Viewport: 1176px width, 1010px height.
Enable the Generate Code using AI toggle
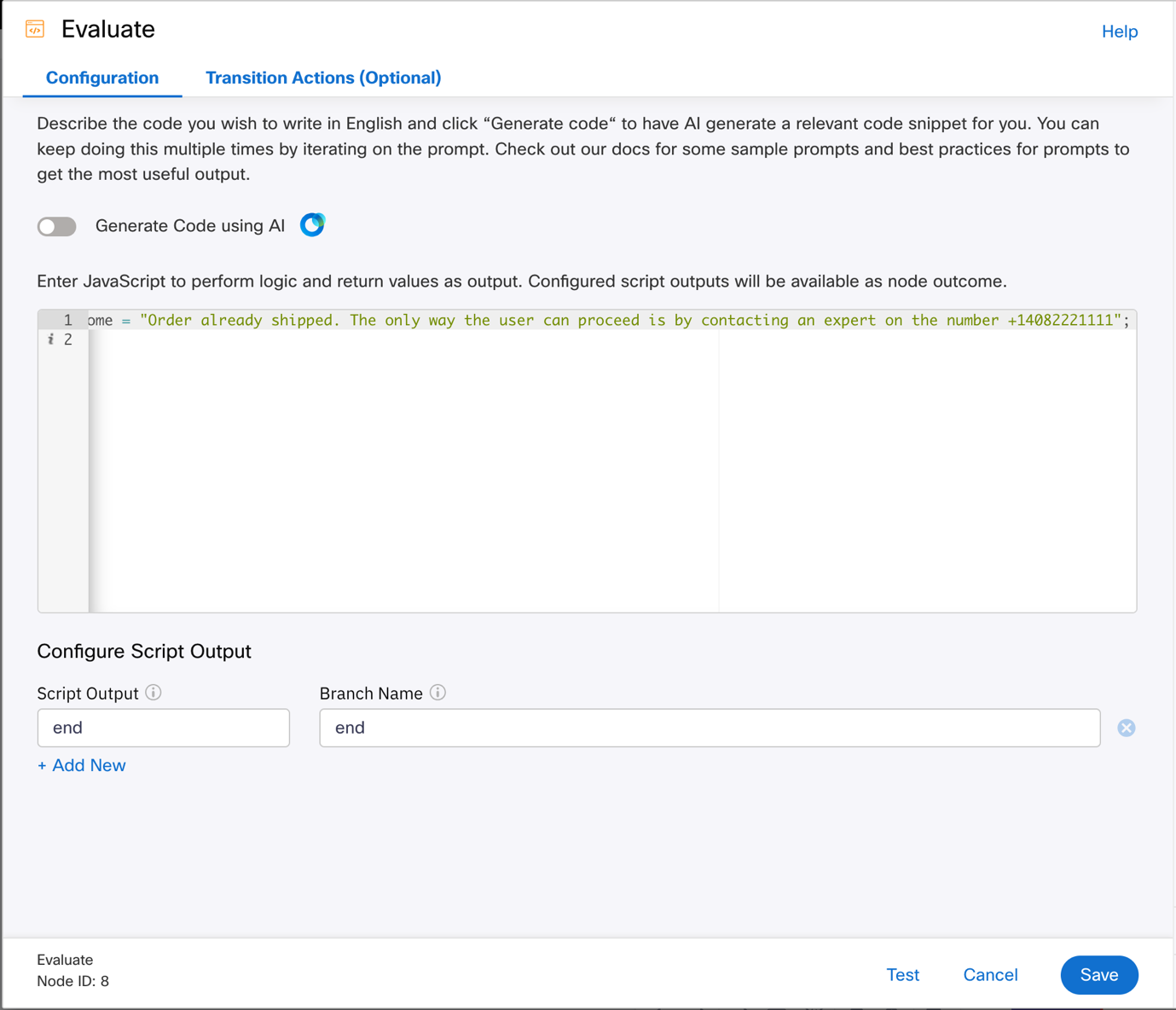(57, 226)
